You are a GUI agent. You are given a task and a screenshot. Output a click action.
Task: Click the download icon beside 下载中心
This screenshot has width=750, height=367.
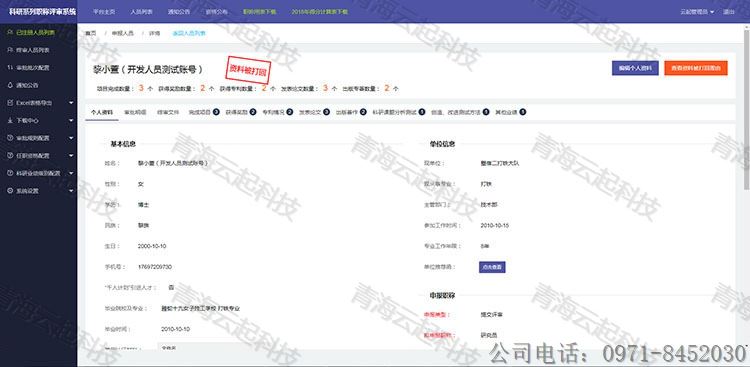[10, 121]
